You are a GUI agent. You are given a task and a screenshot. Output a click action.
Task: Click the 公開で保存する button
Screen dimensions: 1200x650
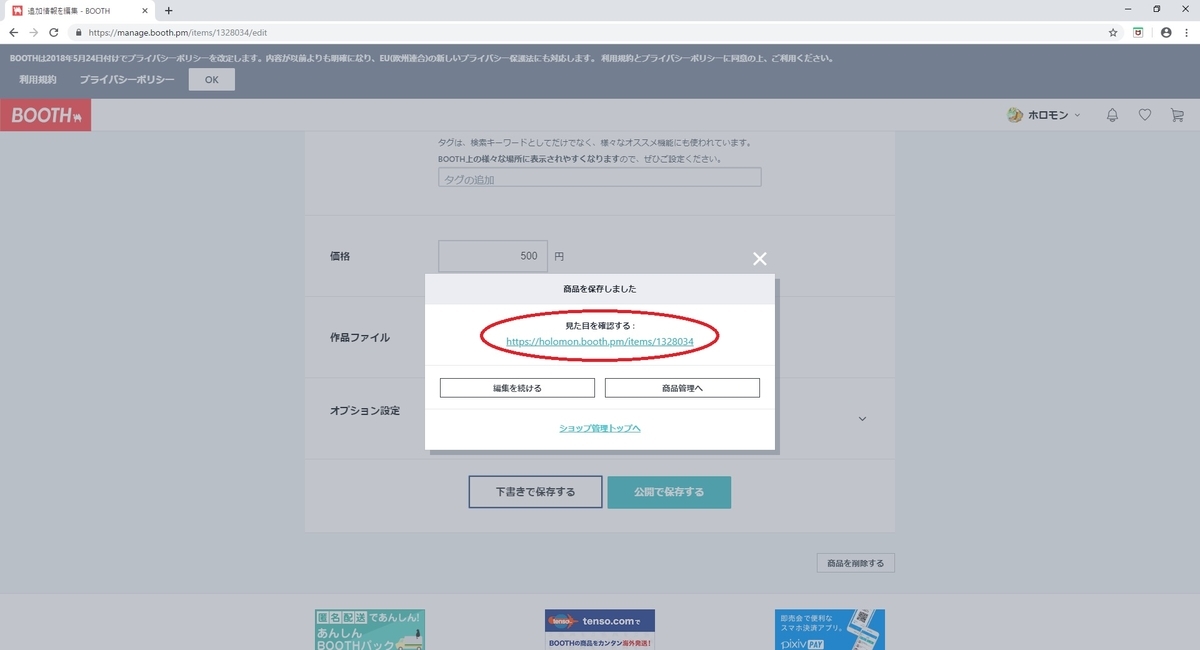pyautogui.click(x=669, y=492)
